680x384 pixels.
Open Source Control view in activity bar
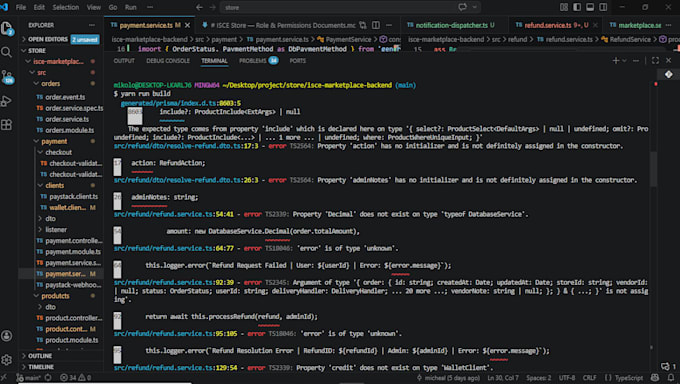(x=7, y=77)
